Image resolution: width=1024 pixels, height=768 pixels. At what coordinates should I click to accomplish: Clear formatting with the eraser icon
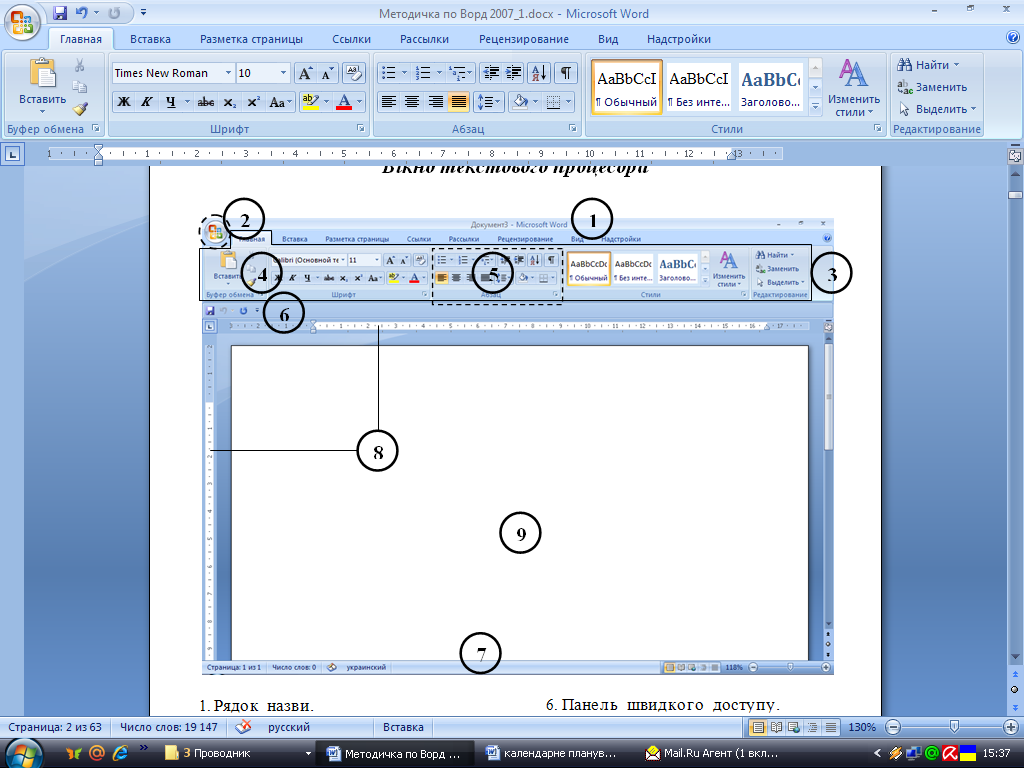(x=353, y=73)
